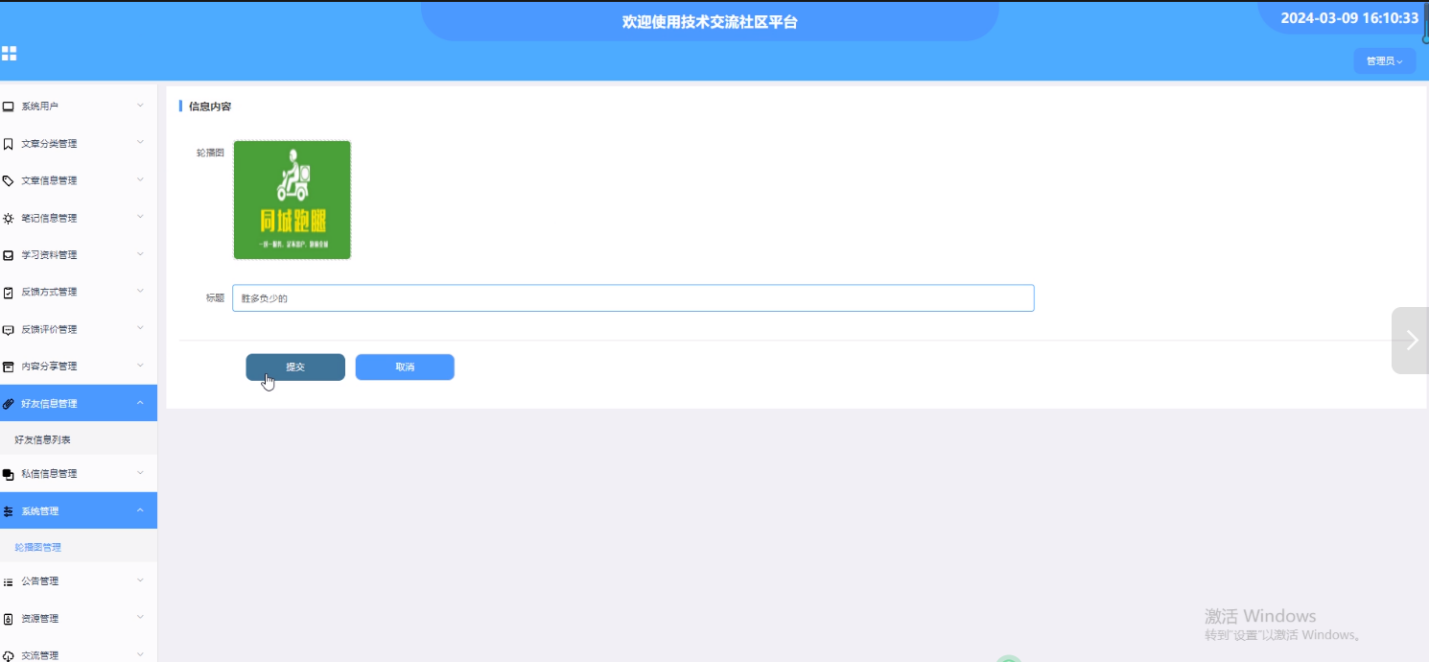The image size is (1429, 662).
Task: Expand the 文章分类管理 chevron
Action: [140, 142]
